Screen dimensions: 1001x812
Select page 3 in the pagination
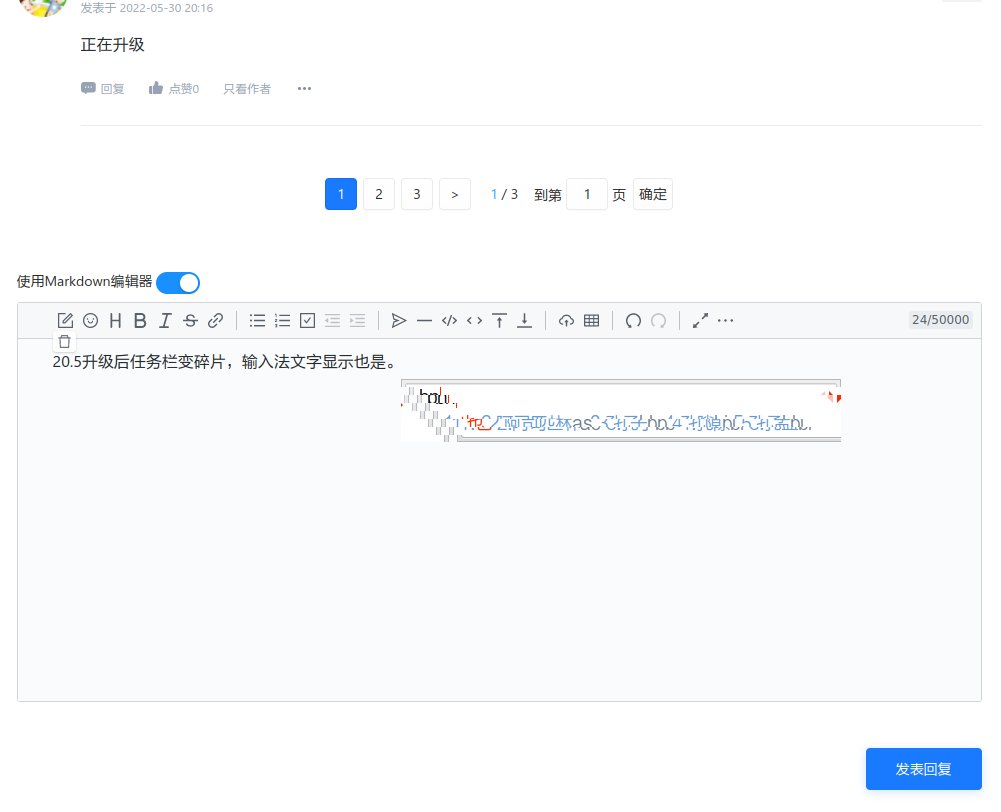pyautogui.click(x=417, y=194)
